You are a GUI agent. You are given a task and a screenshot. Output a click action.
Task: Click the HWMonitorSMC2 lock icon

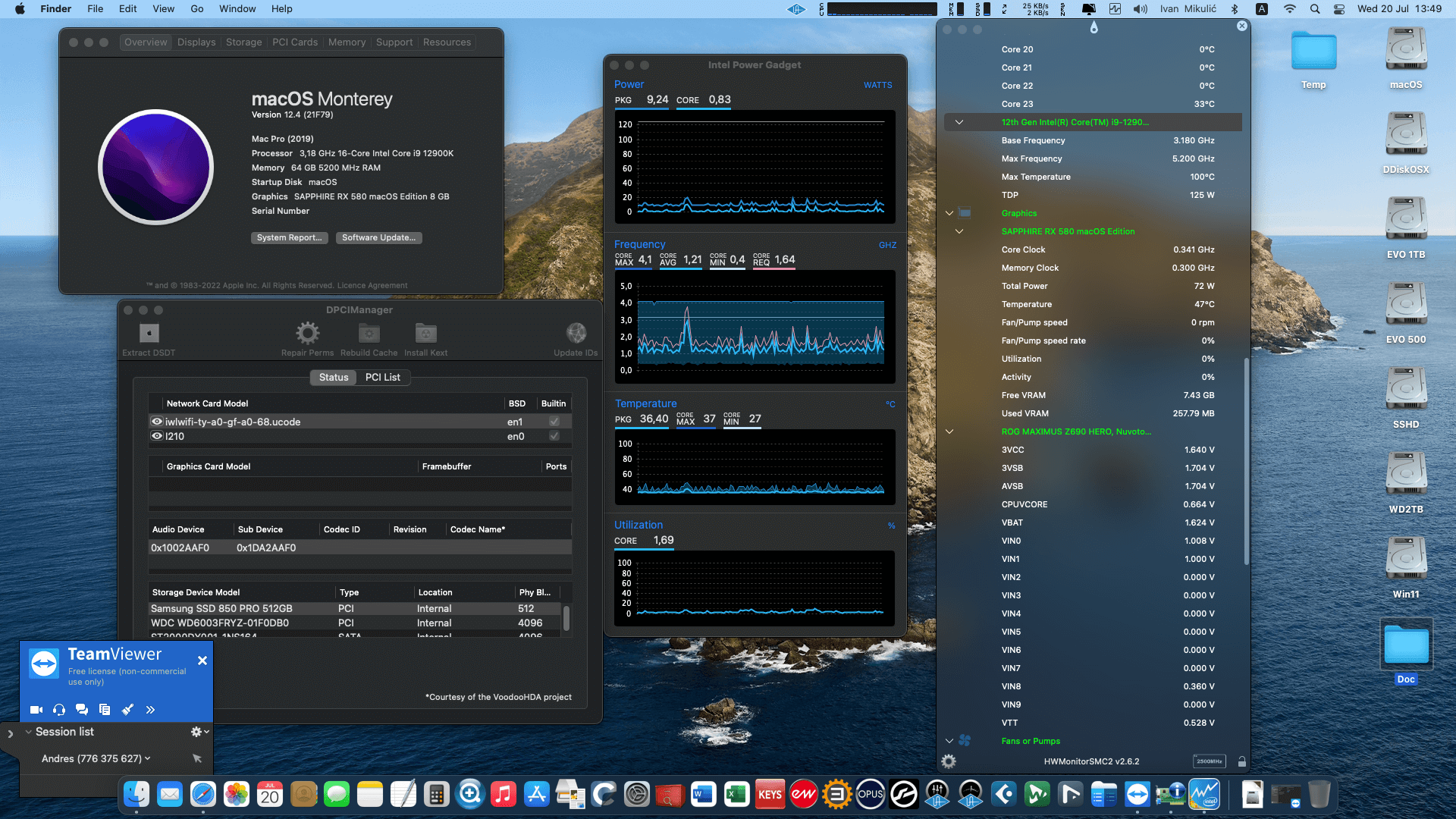1242,761
